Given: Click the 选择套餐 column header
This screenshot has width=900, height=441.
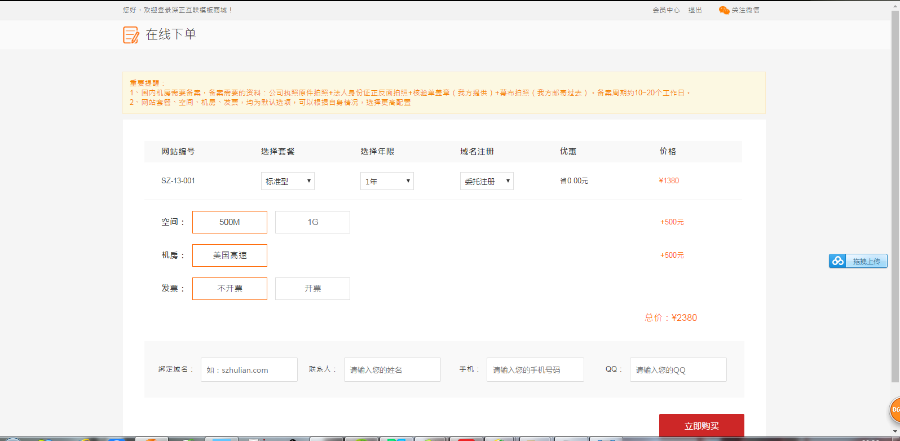Looking at the screenshot, I should point(278,152).
